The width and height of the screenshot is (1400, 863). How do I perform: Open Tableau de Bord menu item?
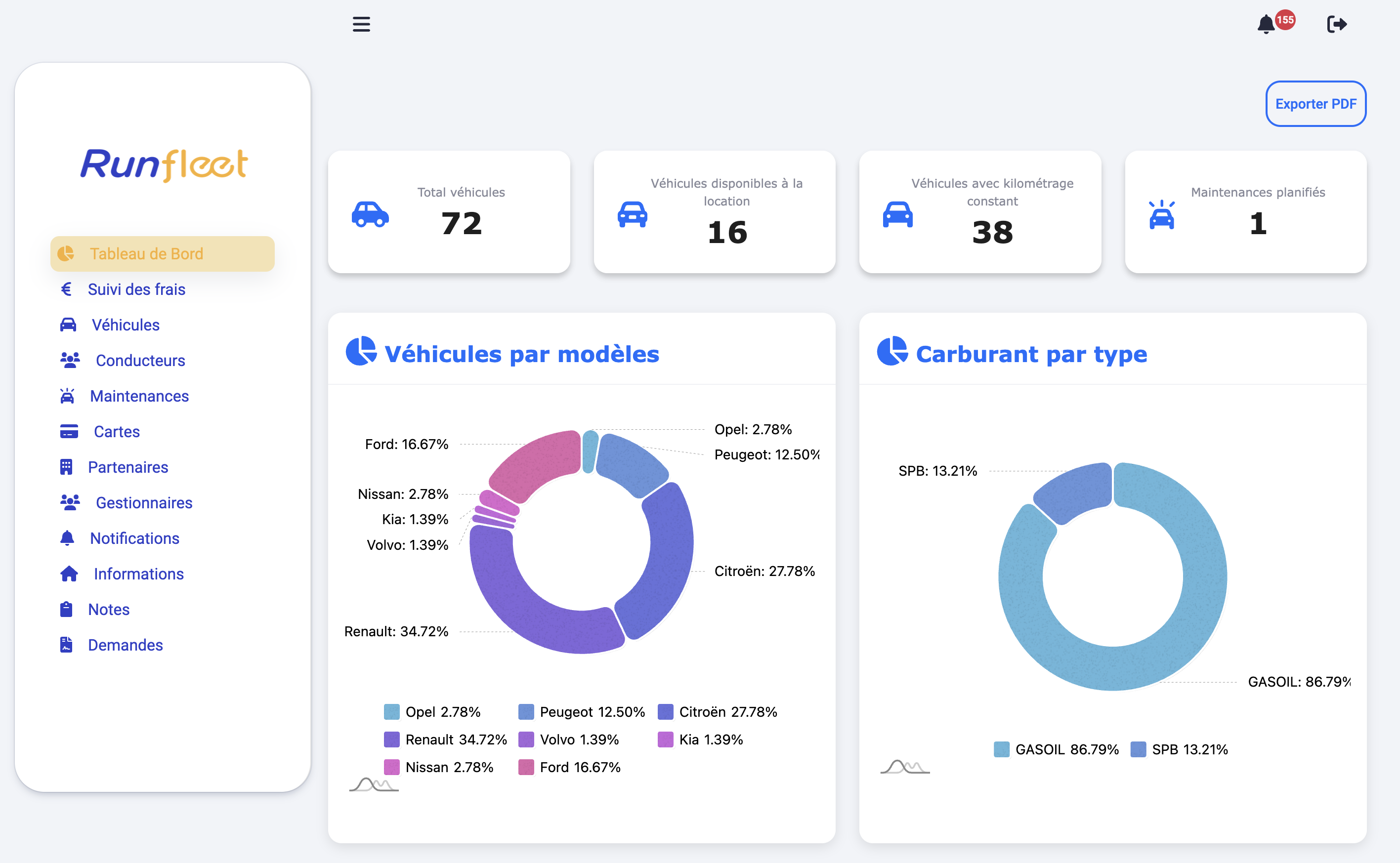(x=146, y=253)
